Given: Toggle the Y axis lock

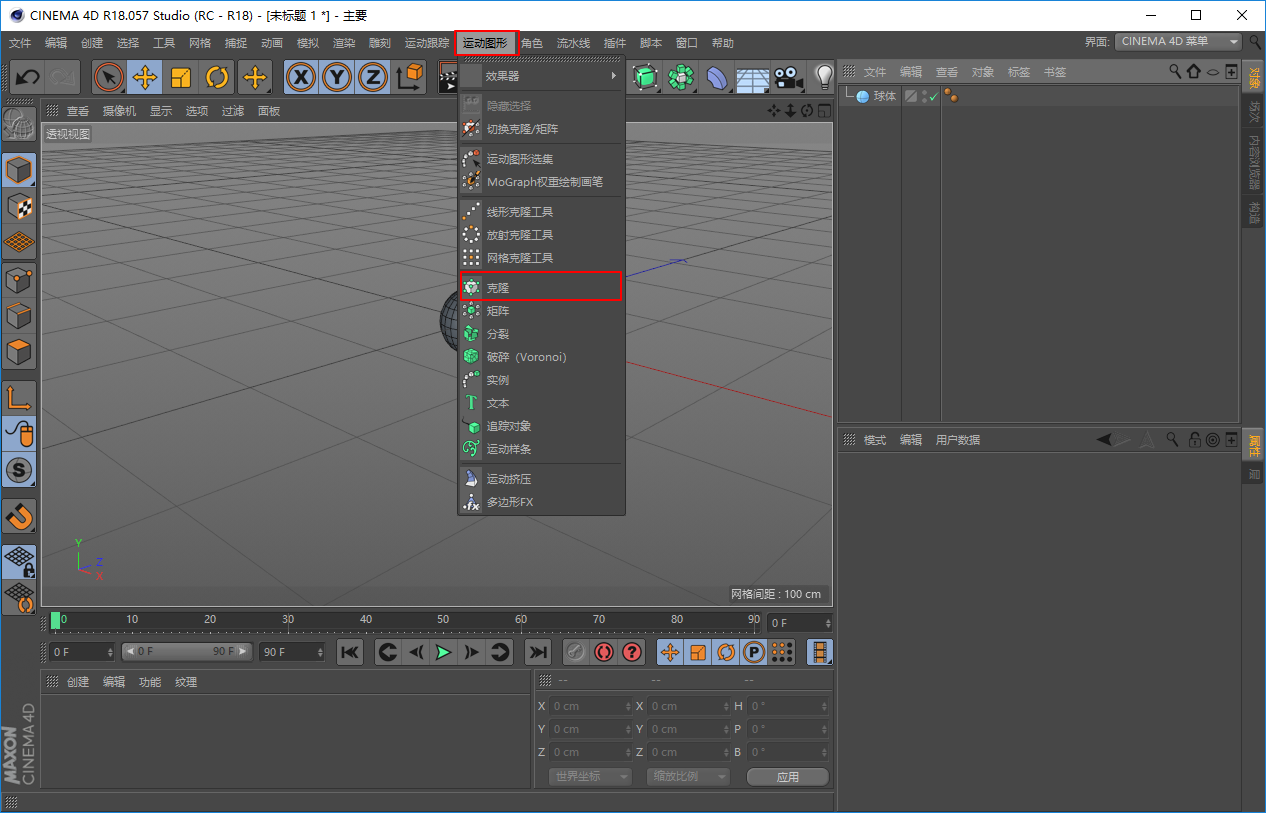Looking at the screenshot, I should click(x=338, y=77).
